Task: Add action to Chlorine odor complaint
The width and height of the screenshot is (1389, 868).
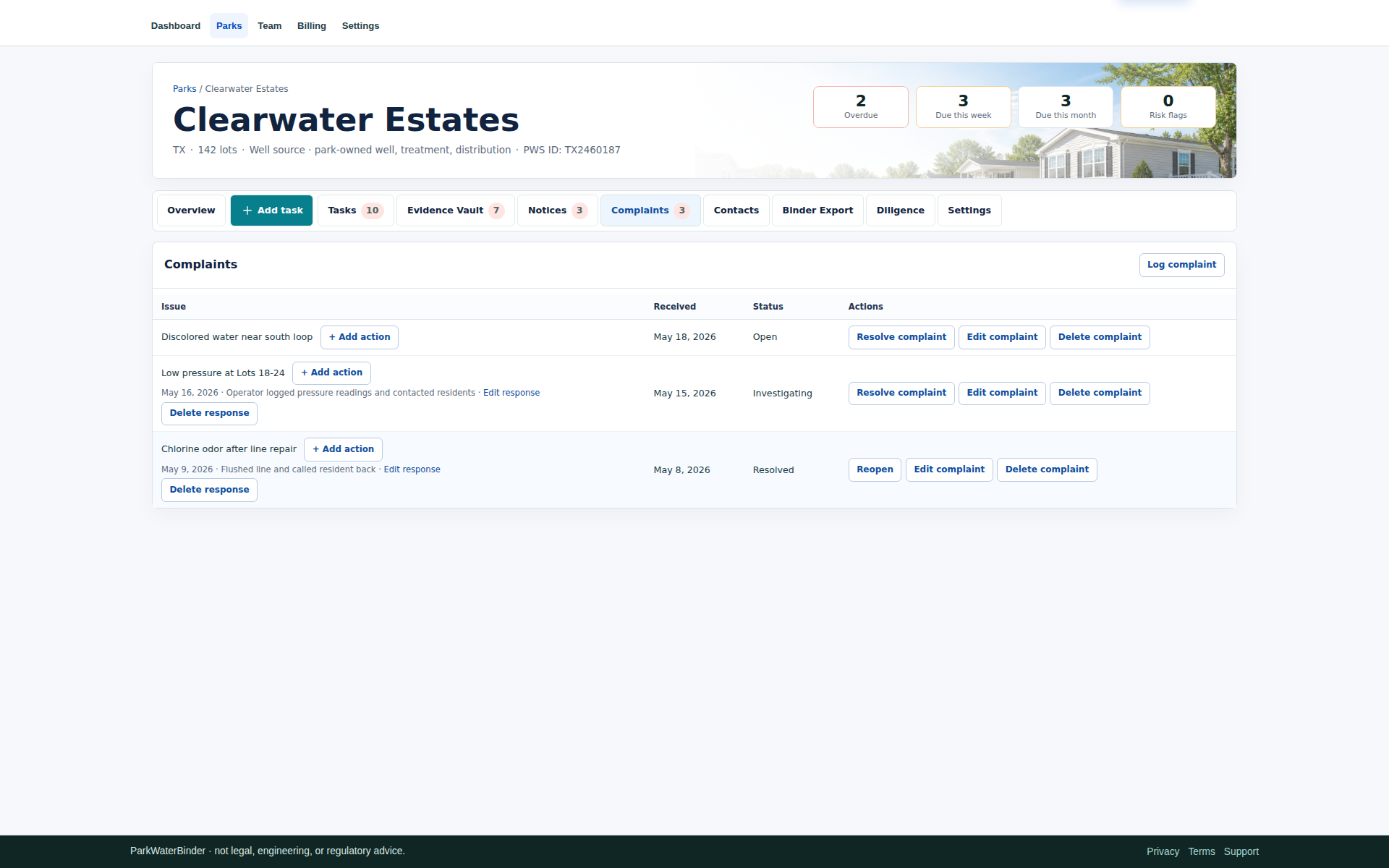Action: tap(343, 449)
